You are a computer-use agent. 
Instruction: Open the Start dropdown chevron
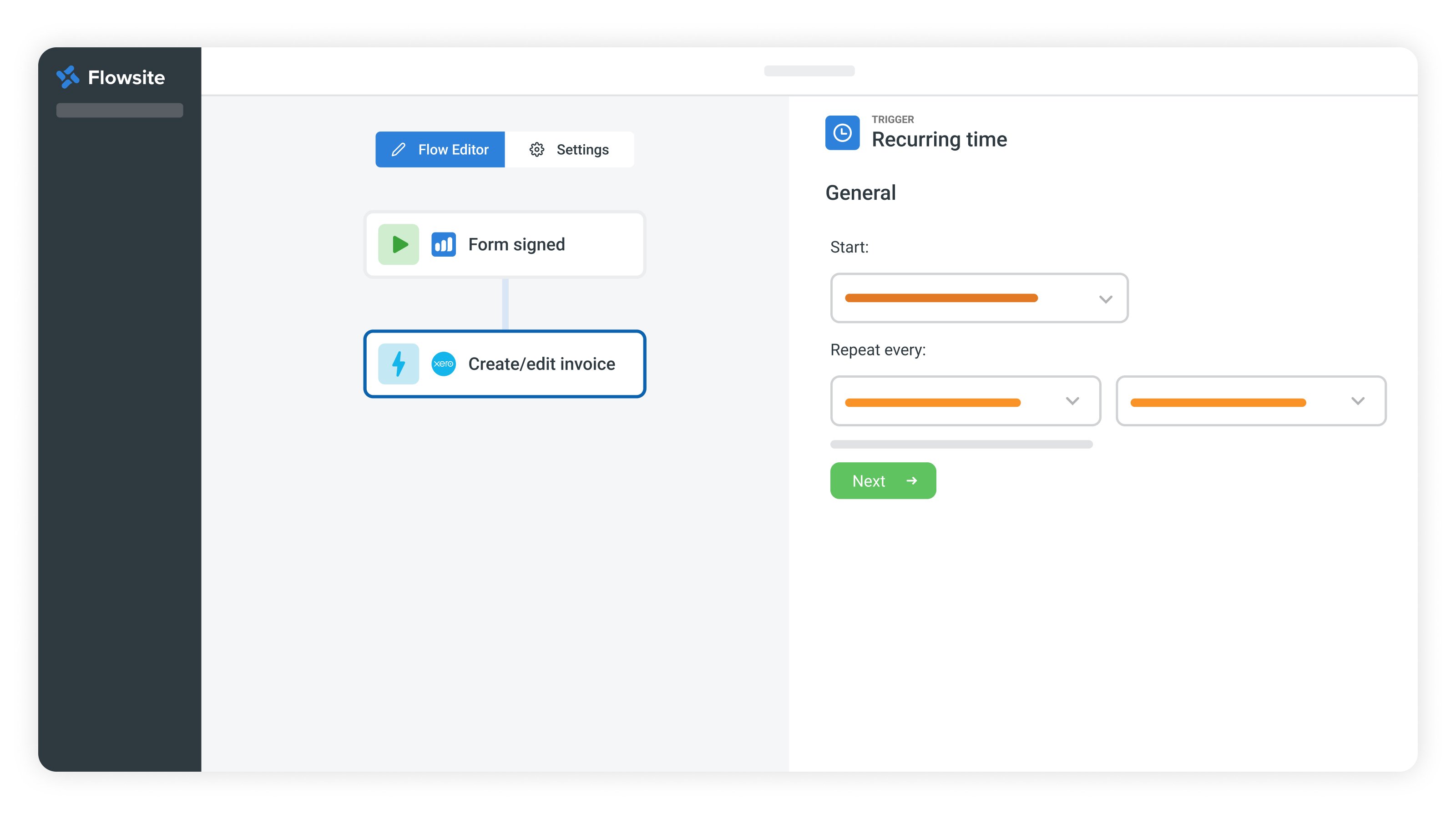tap(1106, 299)
